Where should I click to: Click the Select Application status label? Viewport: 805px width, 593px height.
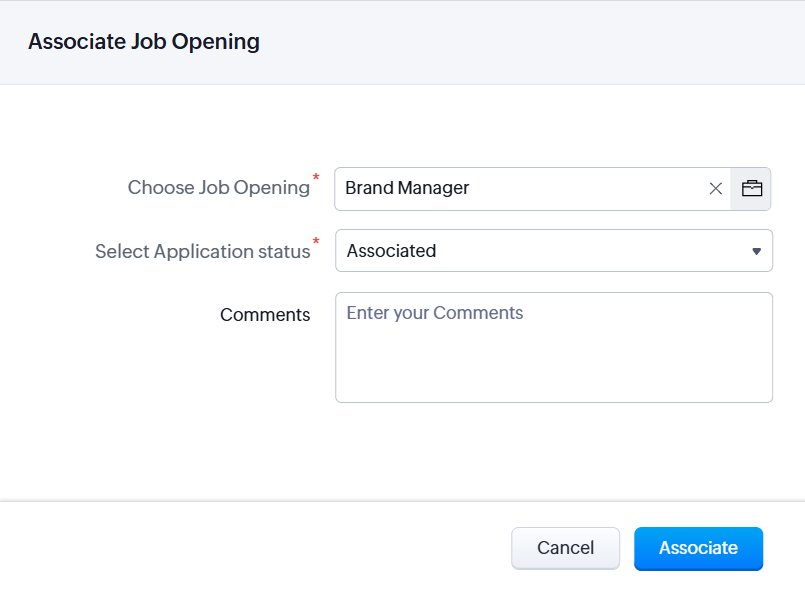203,252
